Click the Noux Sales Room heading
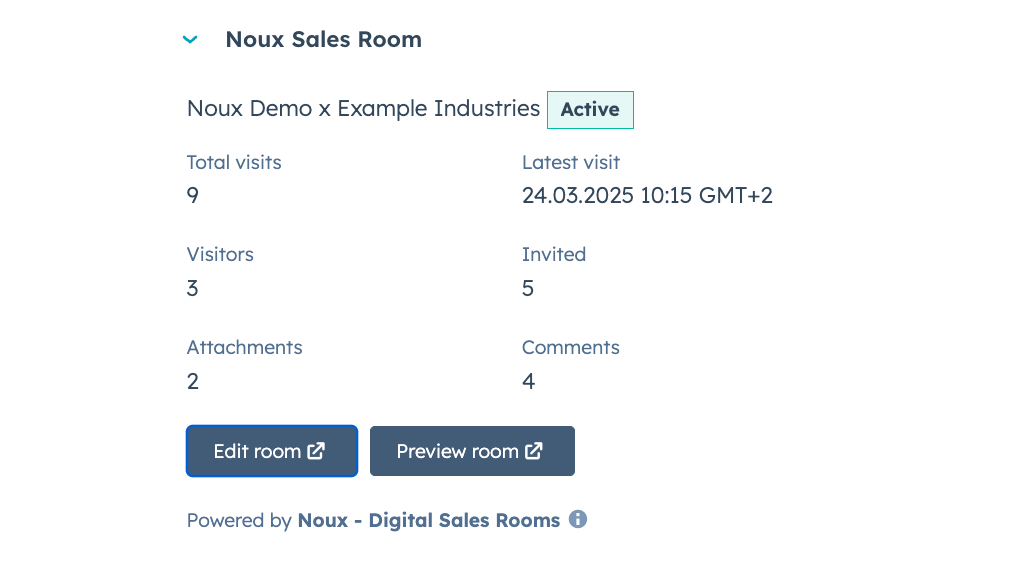The image size is (1009, 568). pos(323,40)
